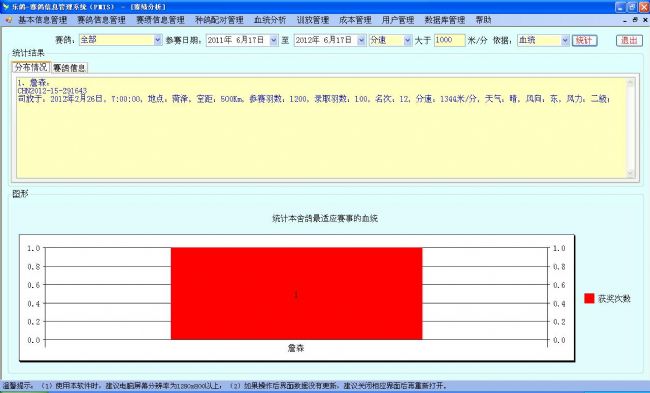
Task: Open the 血统分析 menu
Action: coord(270,20)
